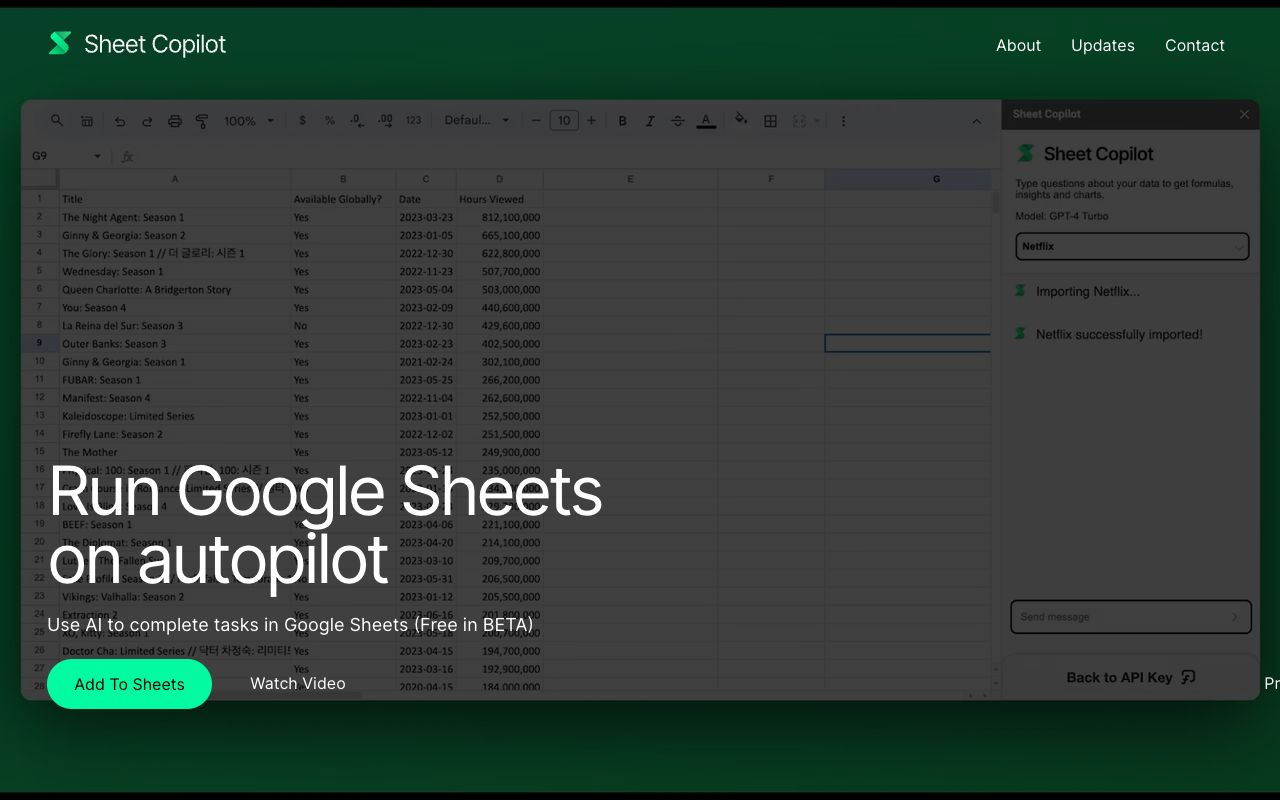Toggle strikethrough formatting
Image resolution: width=1280 pixels, height=800 pixels.
tap(678, 121)
